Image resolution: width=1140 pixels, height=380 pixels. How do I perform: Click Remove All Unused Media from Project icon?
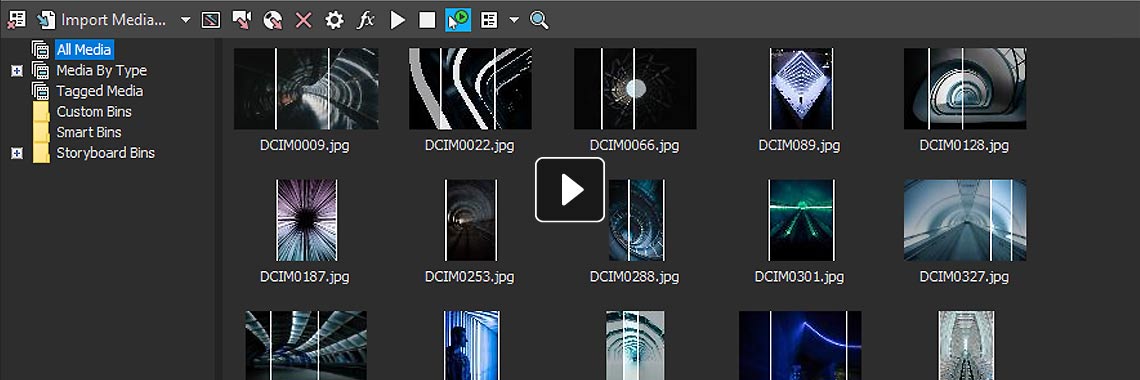tap(16, 20)
